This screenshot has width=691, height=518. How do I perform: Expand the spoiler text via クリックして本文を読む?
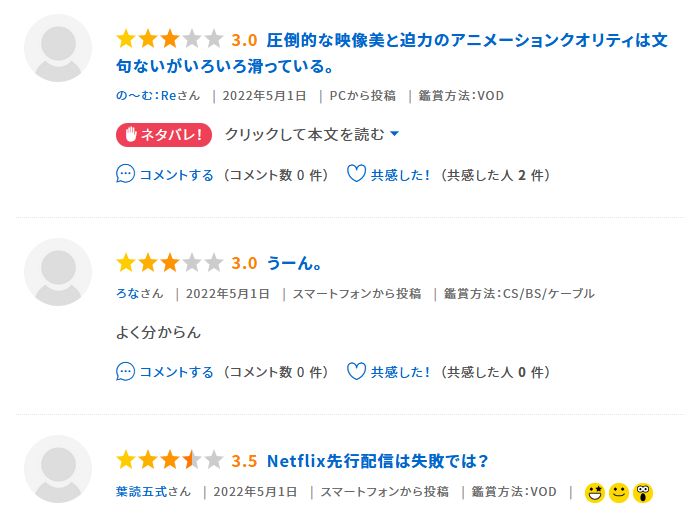point(304,134)
